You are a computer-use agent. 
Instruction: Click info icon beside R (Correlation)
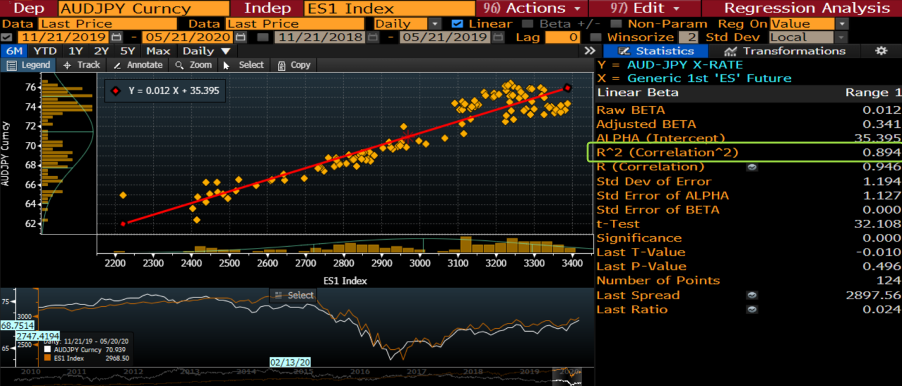752,167
